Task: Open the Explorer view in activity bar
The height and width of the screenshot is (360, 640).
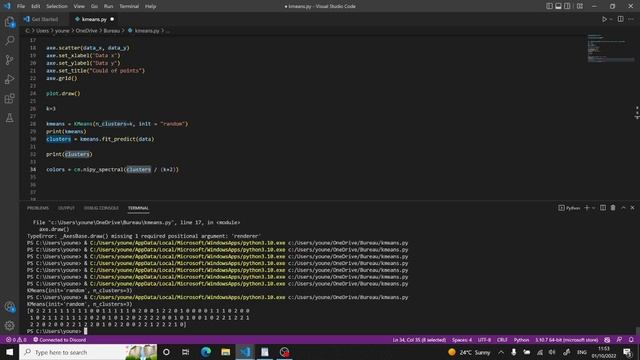Action: (9, 22)
